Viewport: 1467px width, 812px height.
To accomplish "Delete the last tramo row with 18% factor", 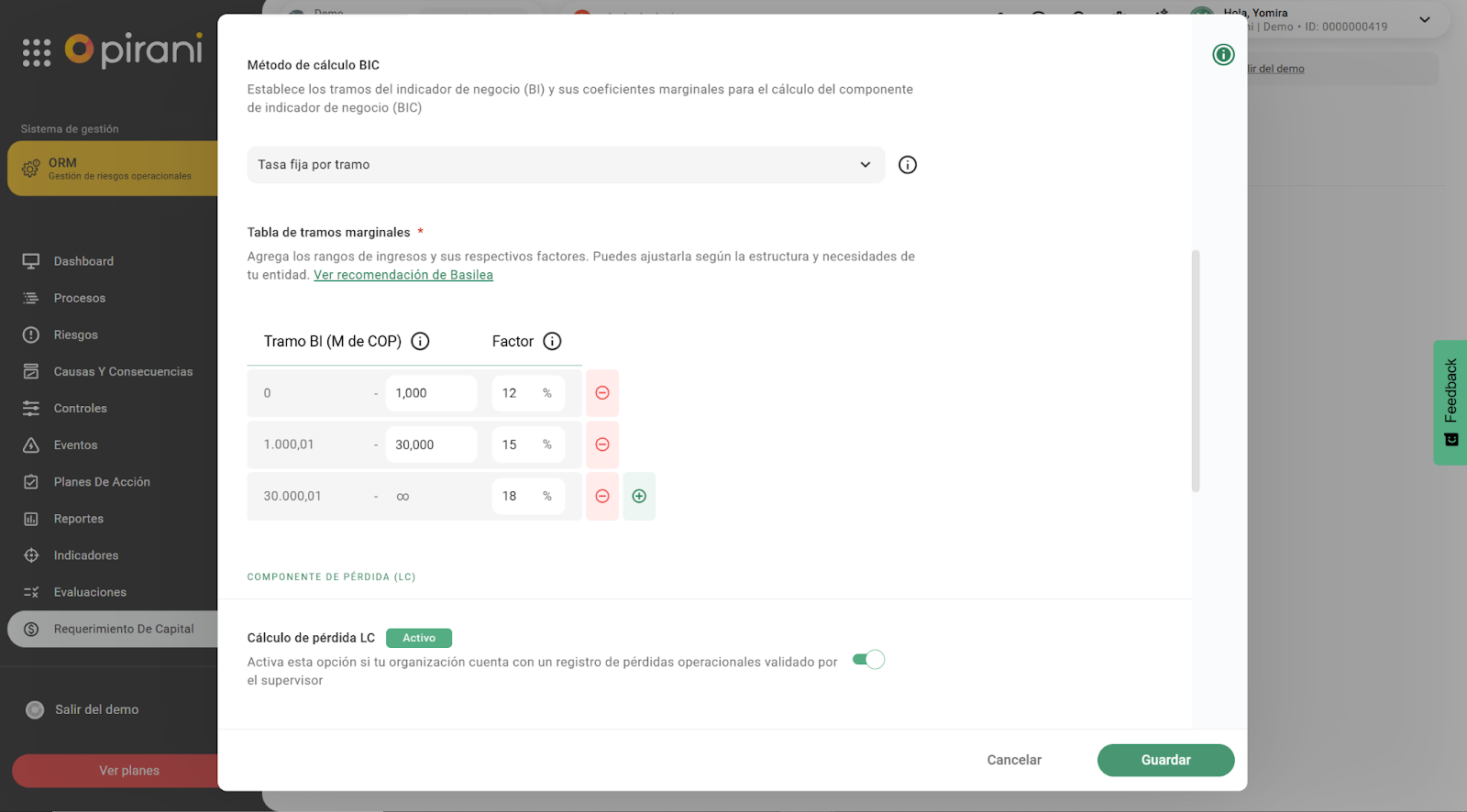I will tap(602, 496).
